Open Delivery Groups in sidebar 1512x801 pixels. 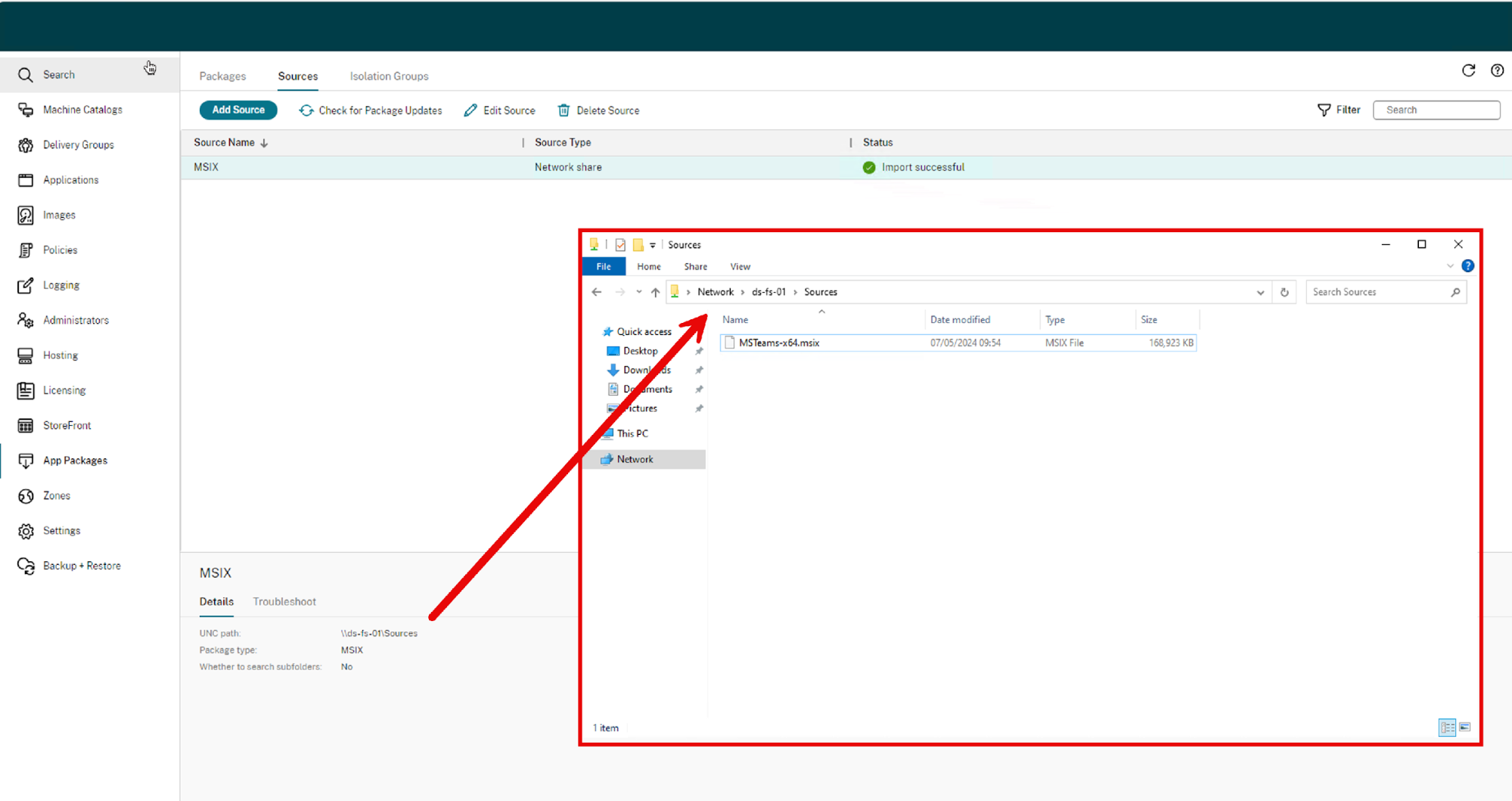[78, 144]
